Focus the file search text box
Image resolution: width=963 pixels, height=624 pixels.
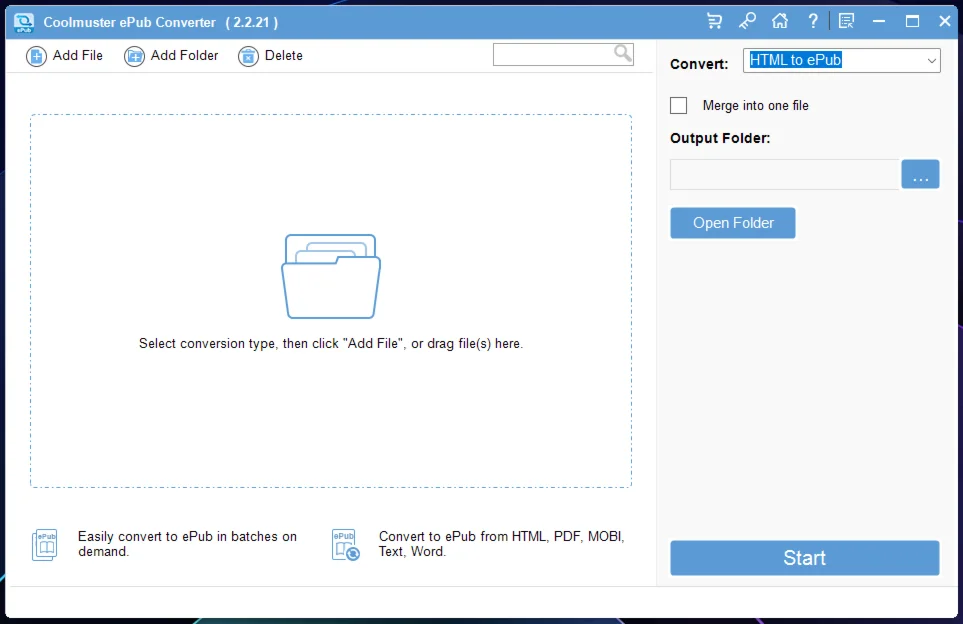point(552,54)
